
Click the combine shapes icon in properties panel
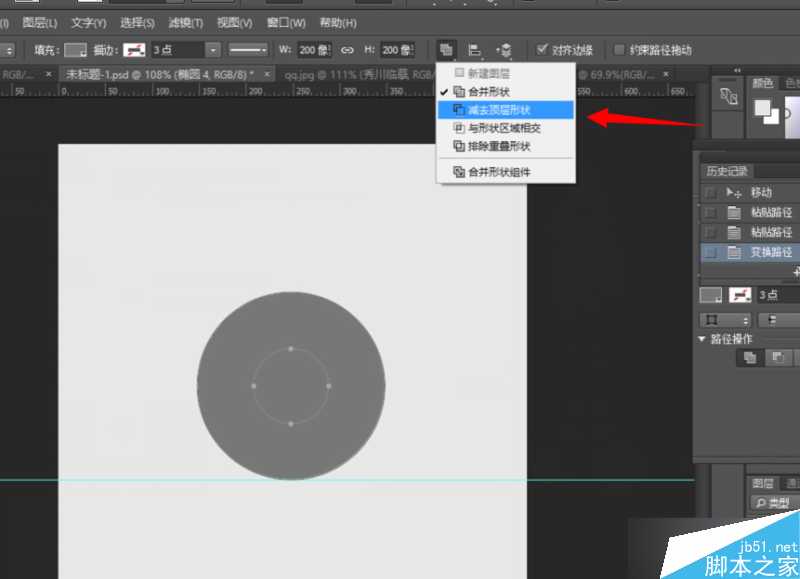[x=749, y=358]
